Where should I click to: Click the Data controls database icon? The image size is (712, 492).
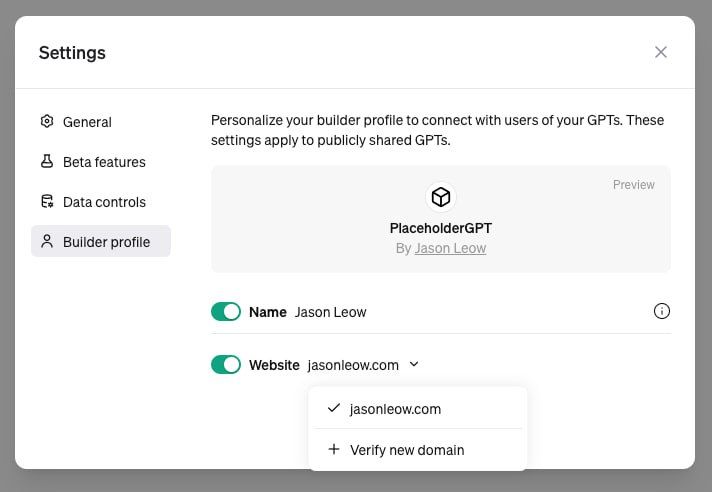click(x=47, y=202)
